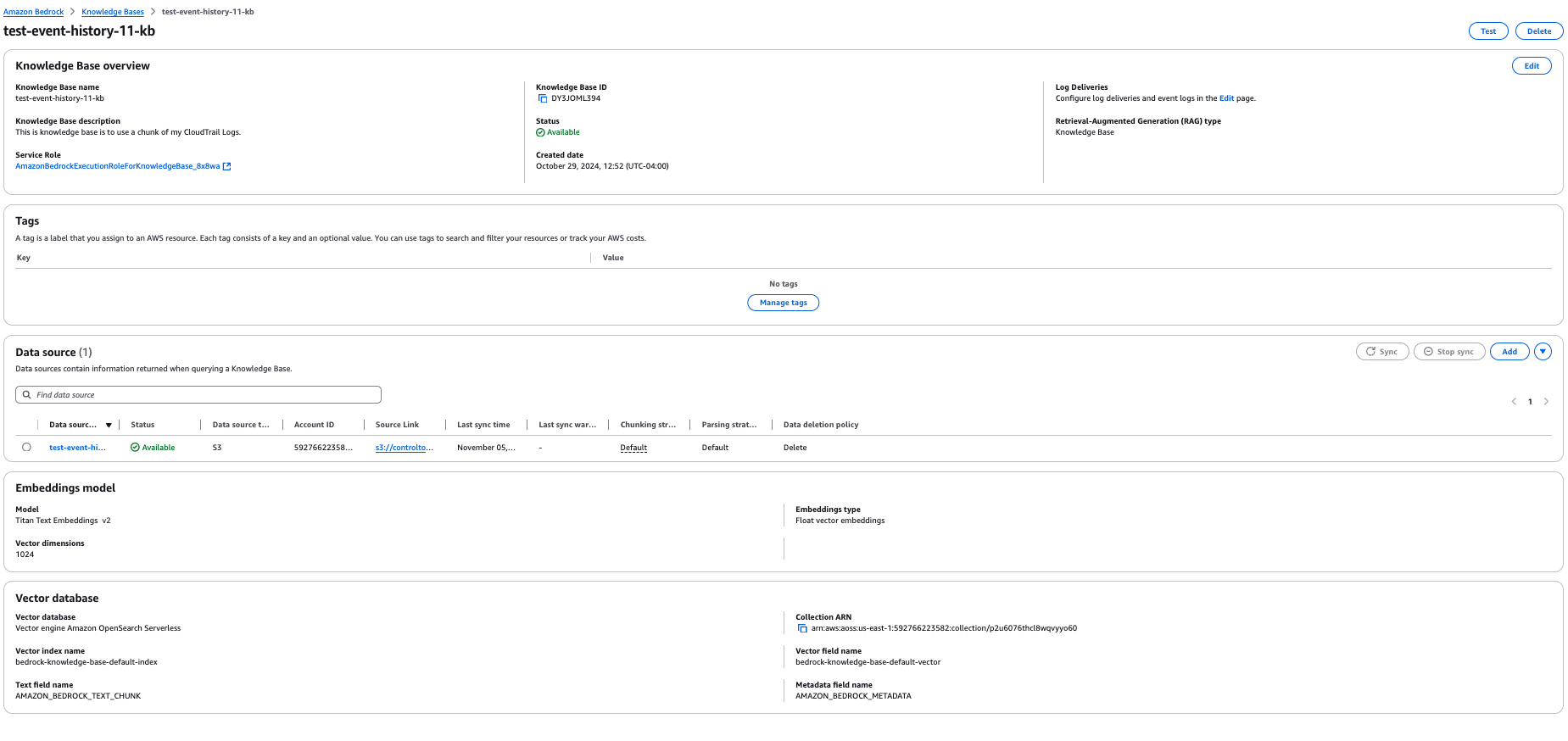Open the s3://controlto... source link

(x=405, y=448)
